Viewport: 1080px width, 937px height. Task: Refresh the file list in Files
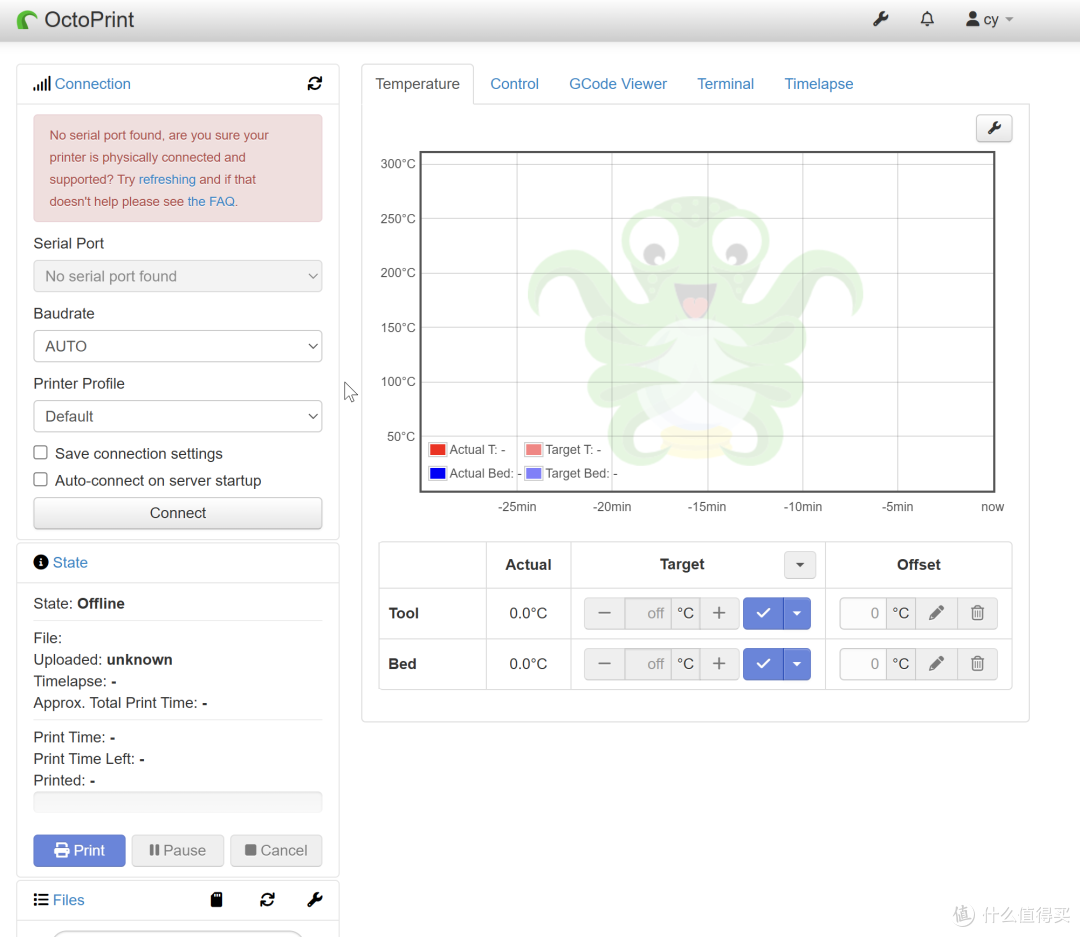pos(267,899)
